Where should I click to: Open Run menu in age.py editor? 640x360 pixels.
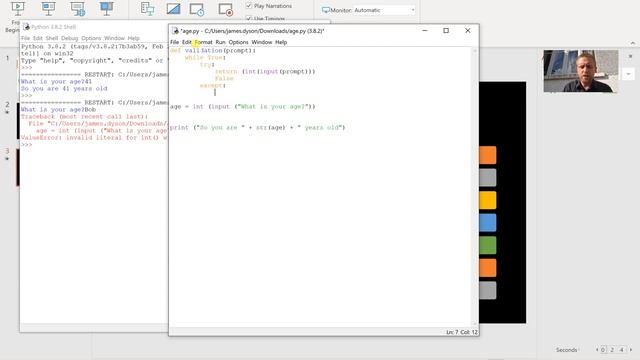pyautogui.click(x=220, y=42)
